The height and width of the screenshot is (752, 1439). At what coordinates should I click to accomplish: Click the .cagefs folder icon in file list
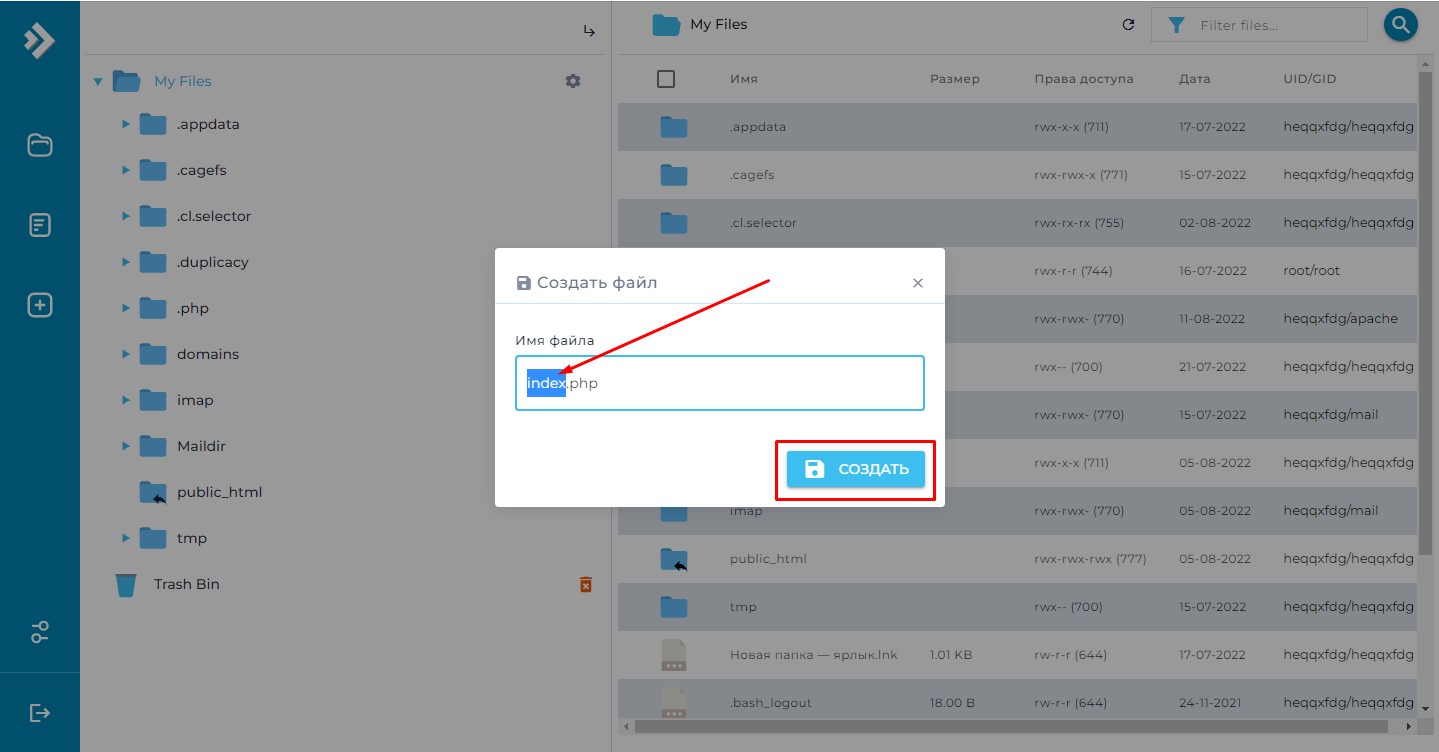(674, 175)
